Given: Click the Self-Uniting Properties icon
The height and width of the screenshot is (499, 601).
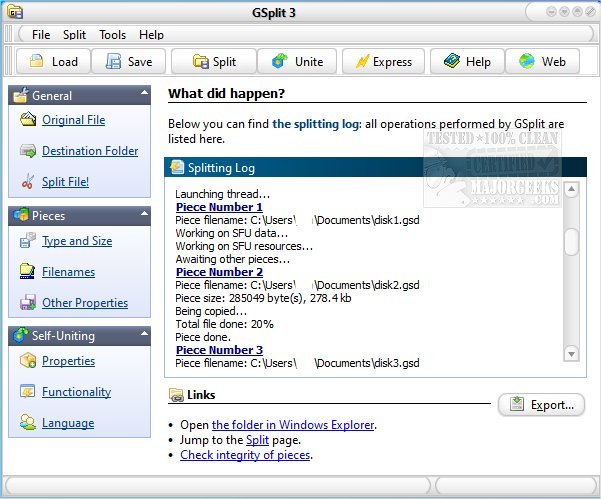Looking at the screenshot, I should tap(26, 362).
